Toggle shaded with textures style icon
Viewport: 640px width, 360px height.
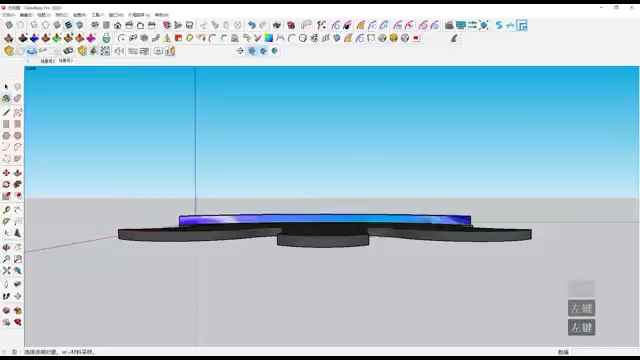tap(68, 25)
